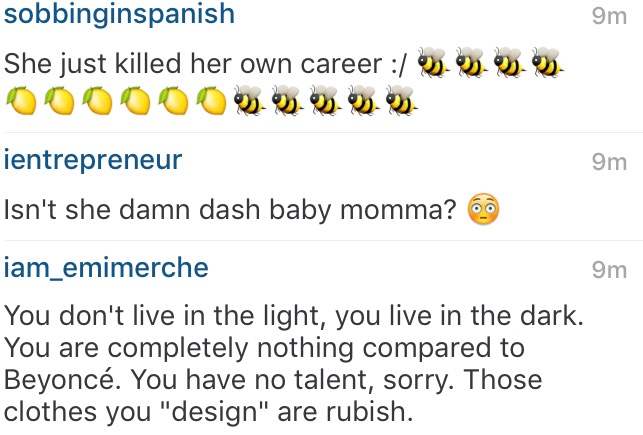Open the ientrepreneur user profile
The width and height of the screenshot is (643, 435).
93,160
